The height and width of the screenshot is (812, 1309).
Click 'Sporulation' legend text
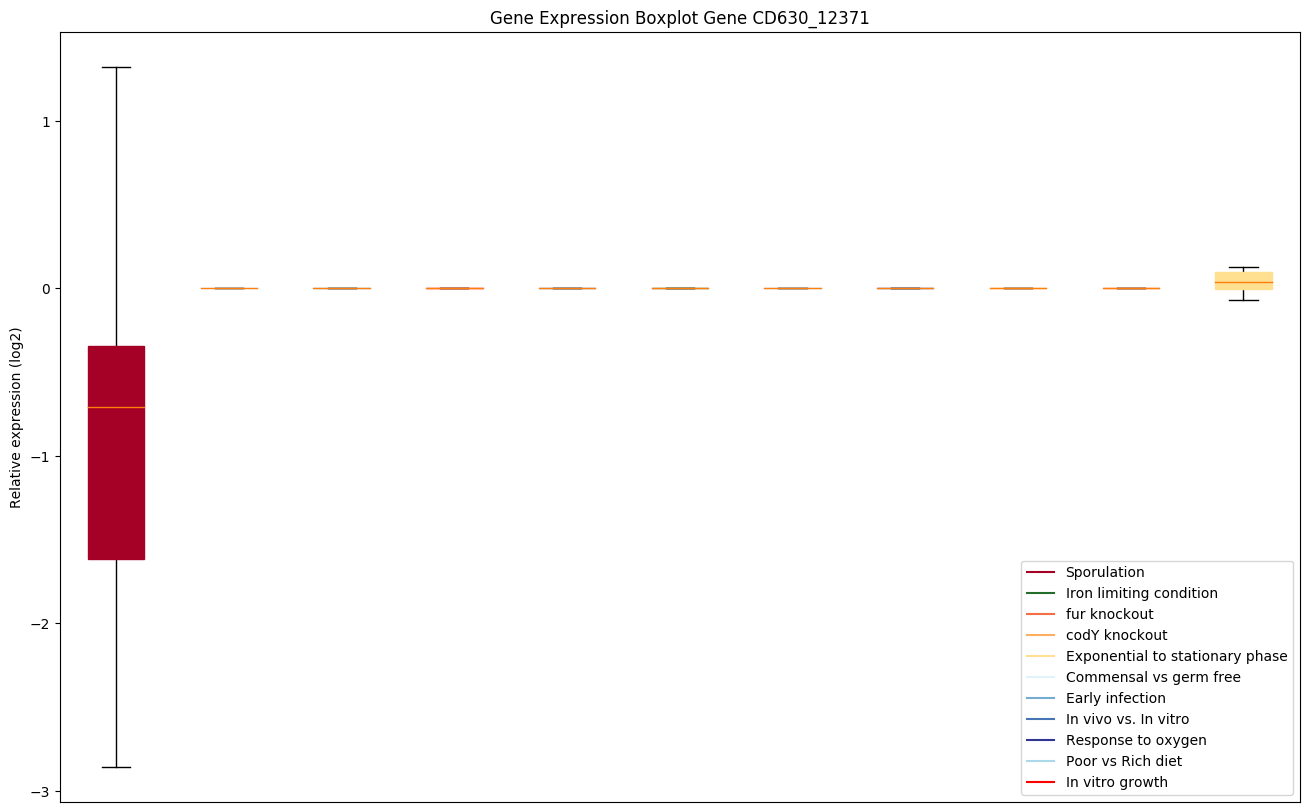[x=1104, y=573]
